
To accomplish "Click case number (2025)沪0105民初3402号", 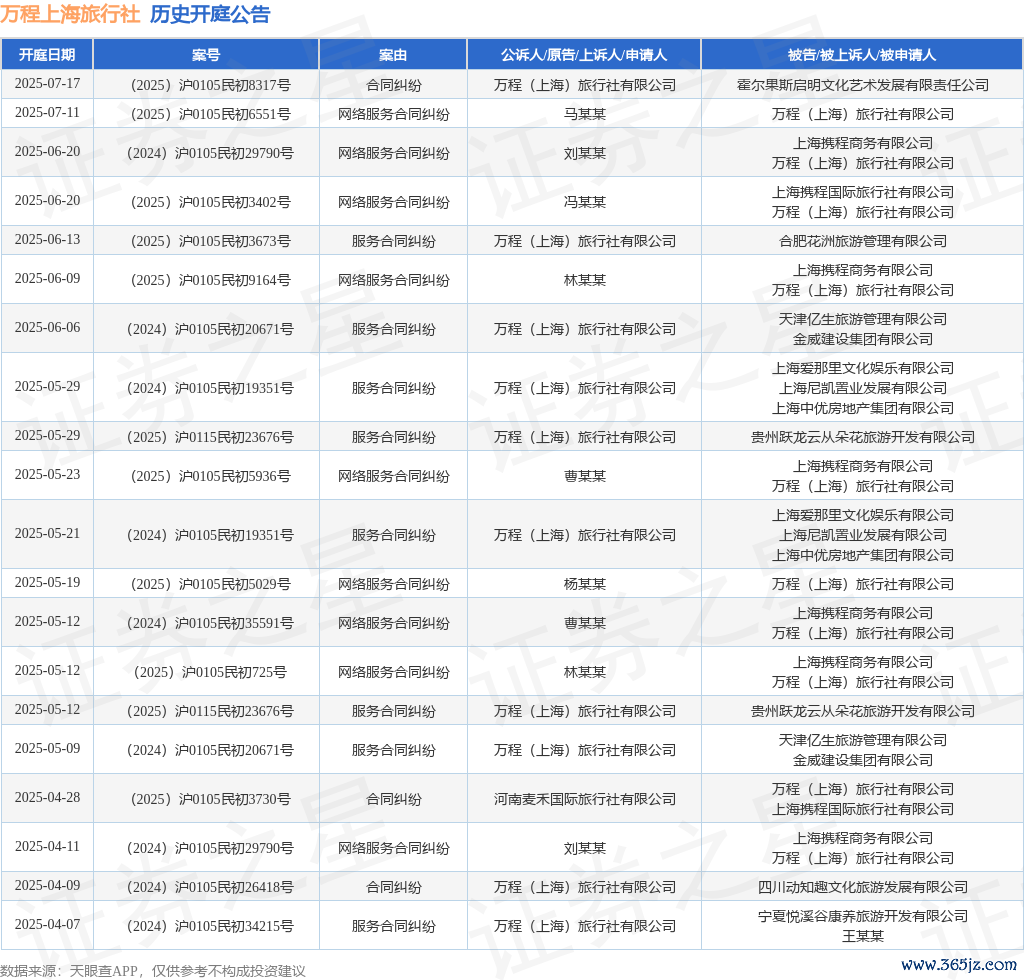I will pyautogui.click(x=210, y=202).
